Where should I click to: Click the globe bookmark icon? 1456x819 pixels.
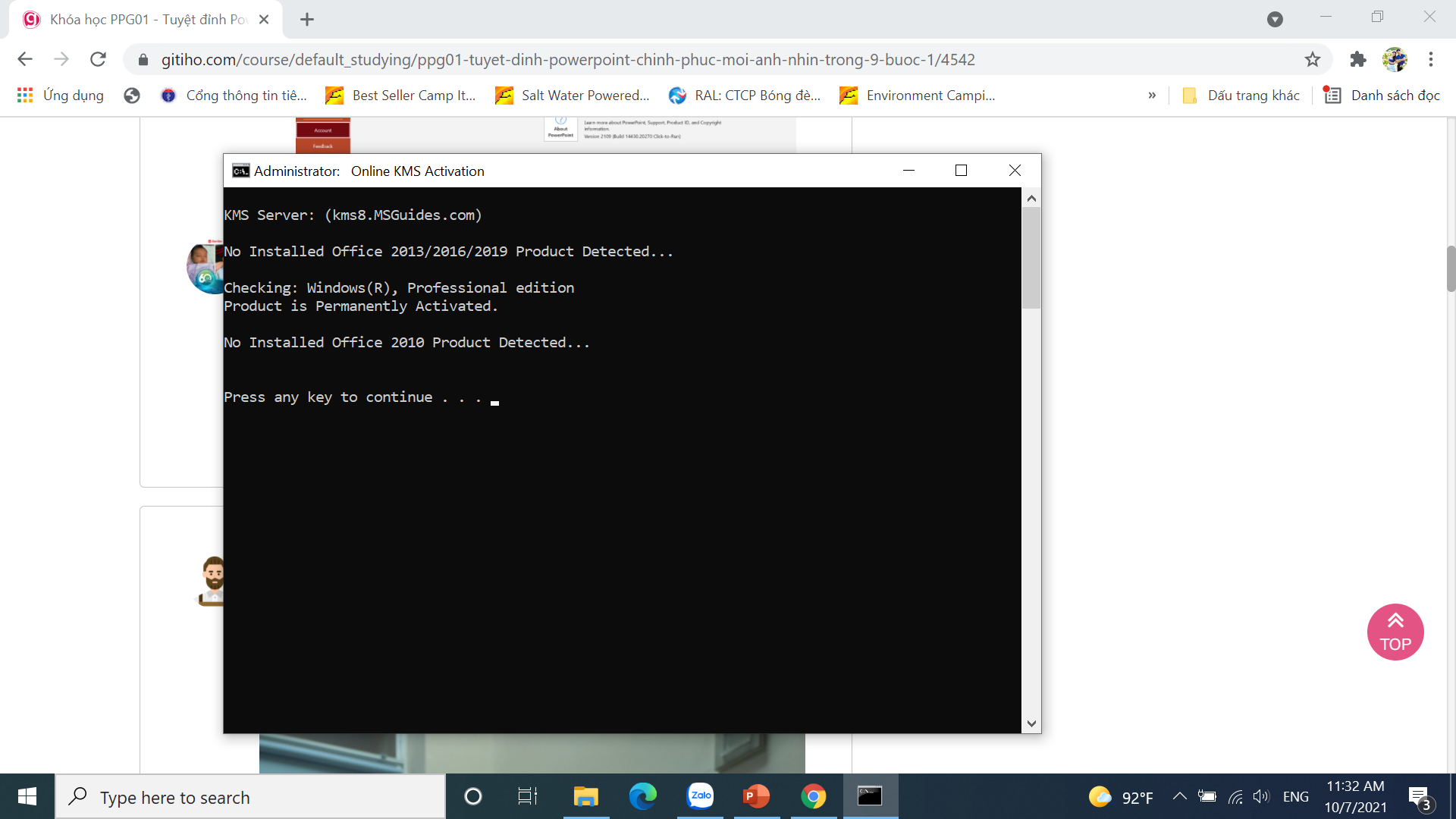coord(132,95)
